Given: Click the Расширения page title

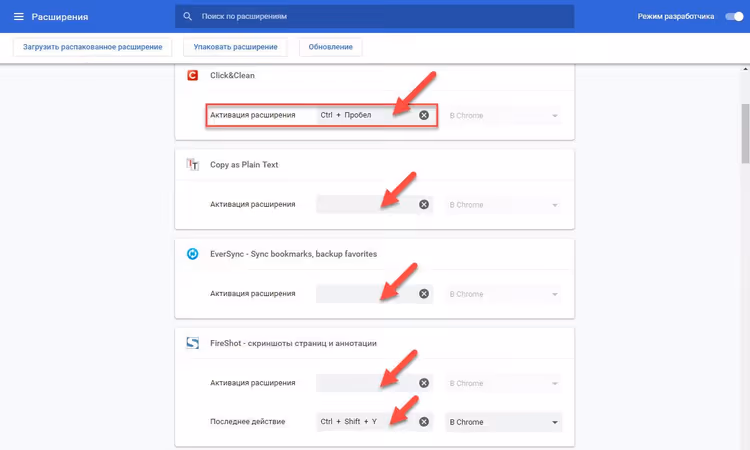Looking at the screenshot, I should click(60, 17).
